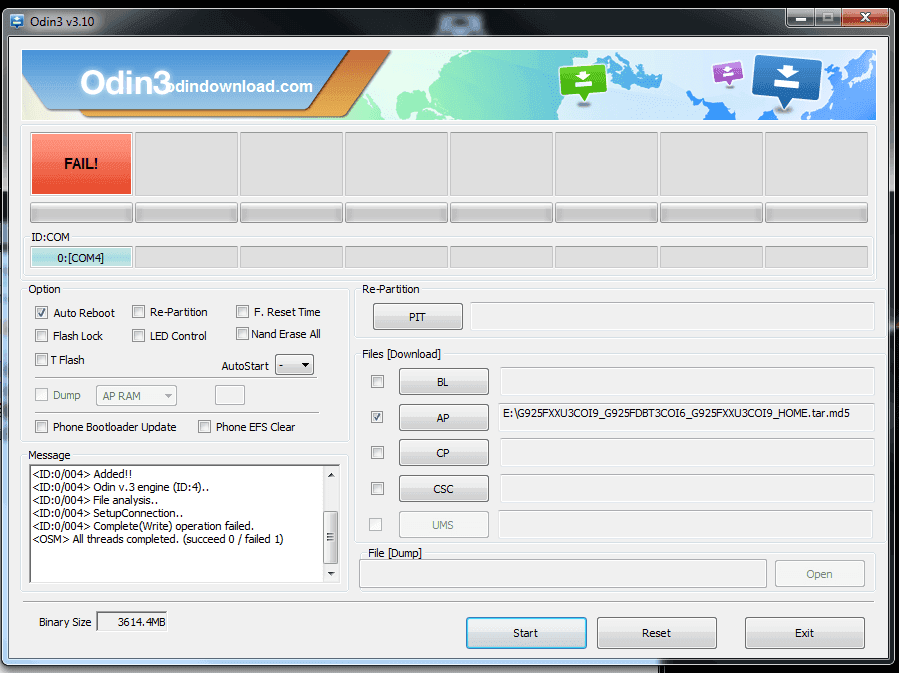Click the Odin3 banner logo text
899x673 pixels.
(126, 83)
